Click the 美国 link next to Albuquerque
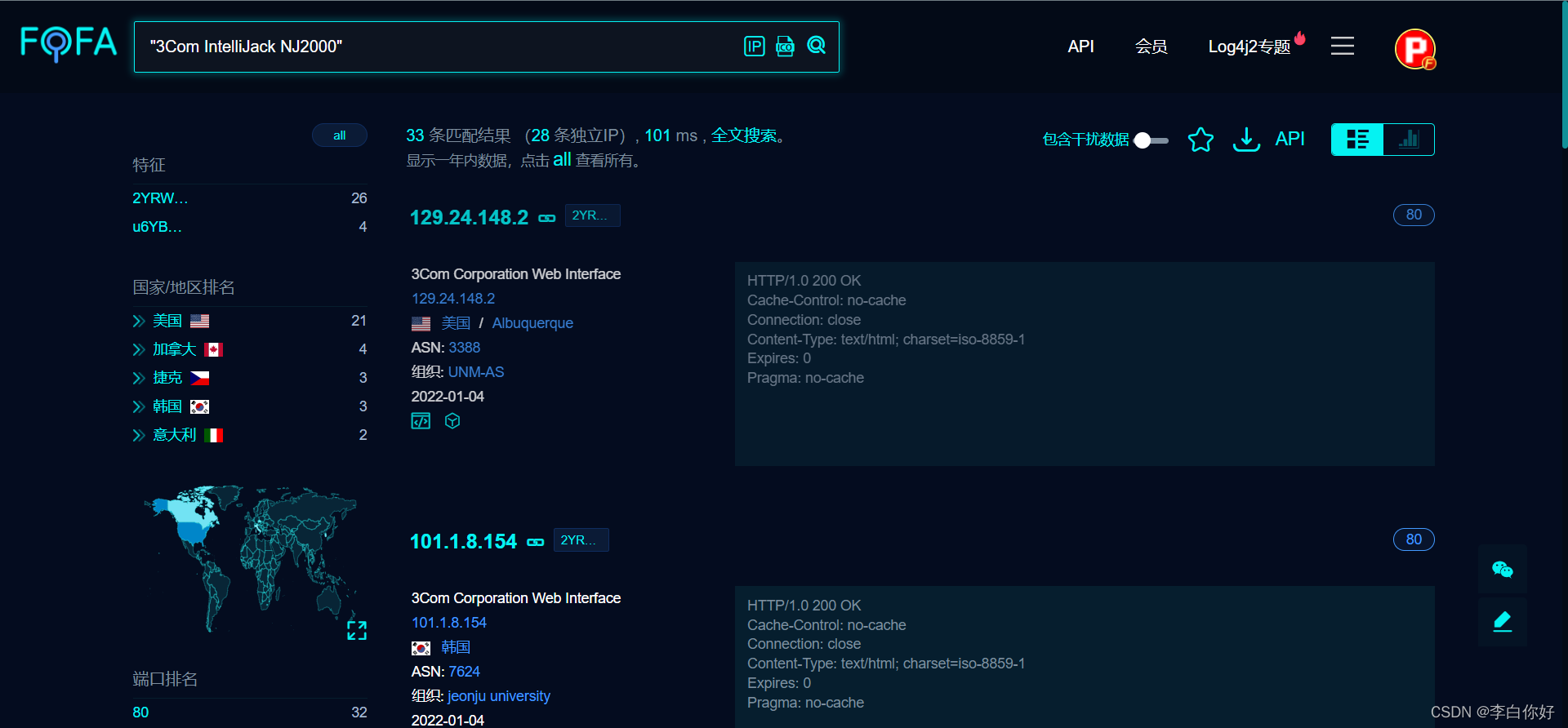Screen dimensions: 1568x728 [456, 323]
